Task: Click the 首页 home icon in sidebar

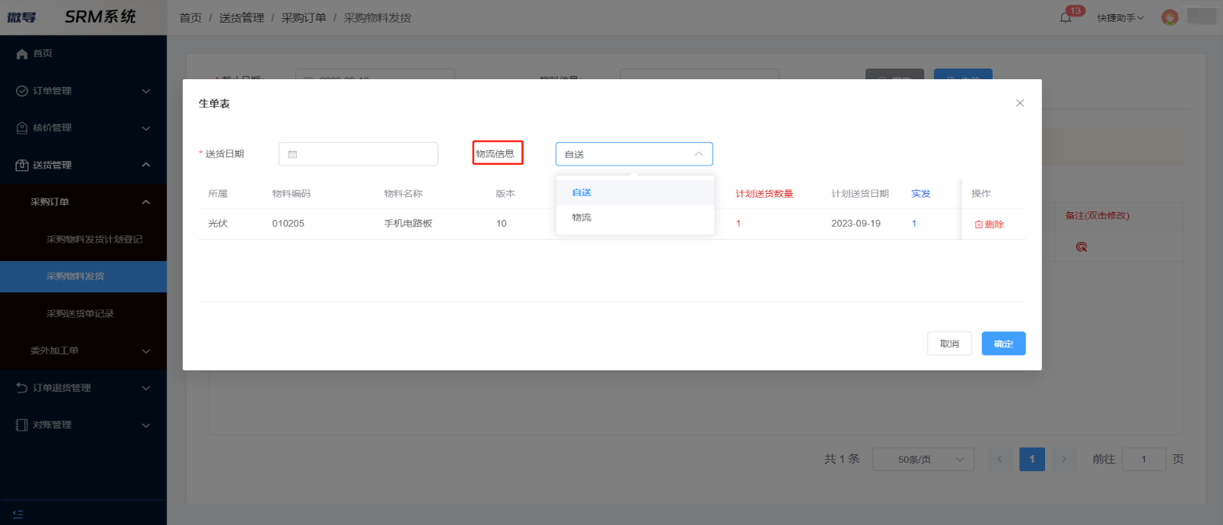Action: pos(22,54)
